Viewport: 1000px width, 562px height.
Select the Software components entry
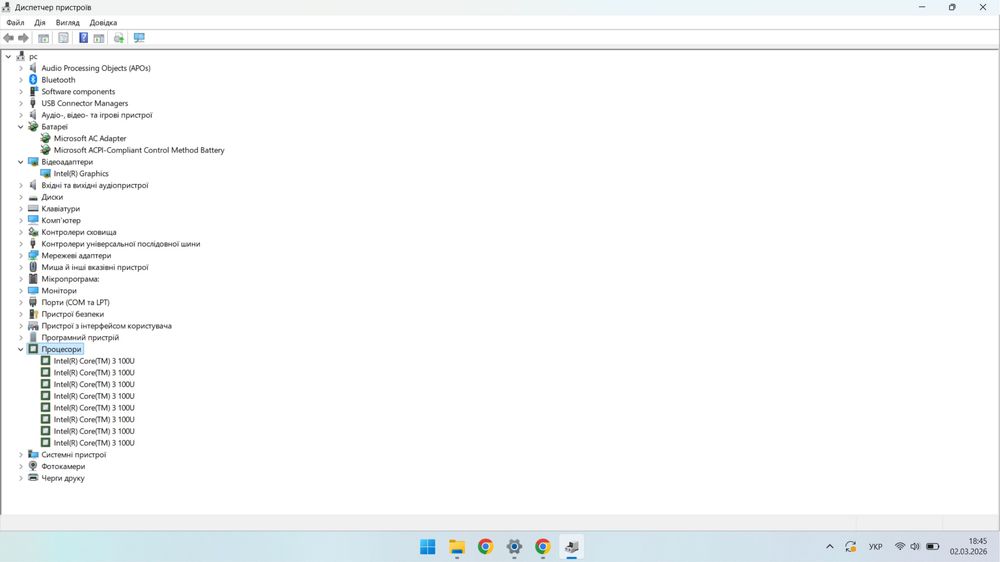click(78, 92)
